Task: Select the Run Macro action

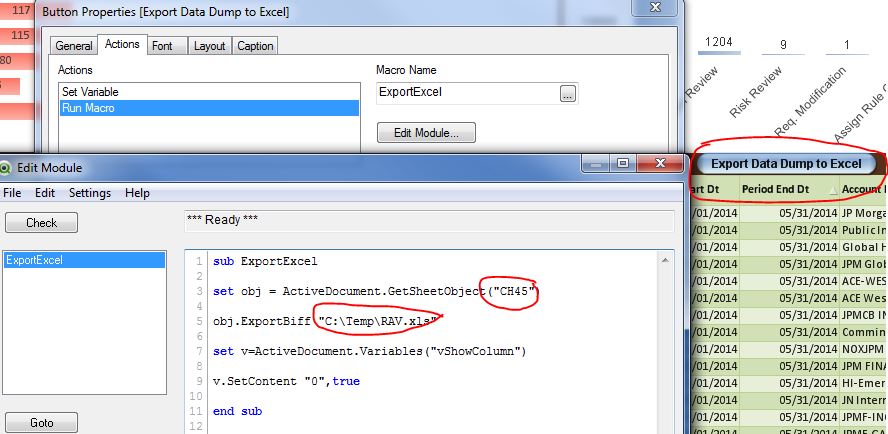Action: tap(209, 108)
